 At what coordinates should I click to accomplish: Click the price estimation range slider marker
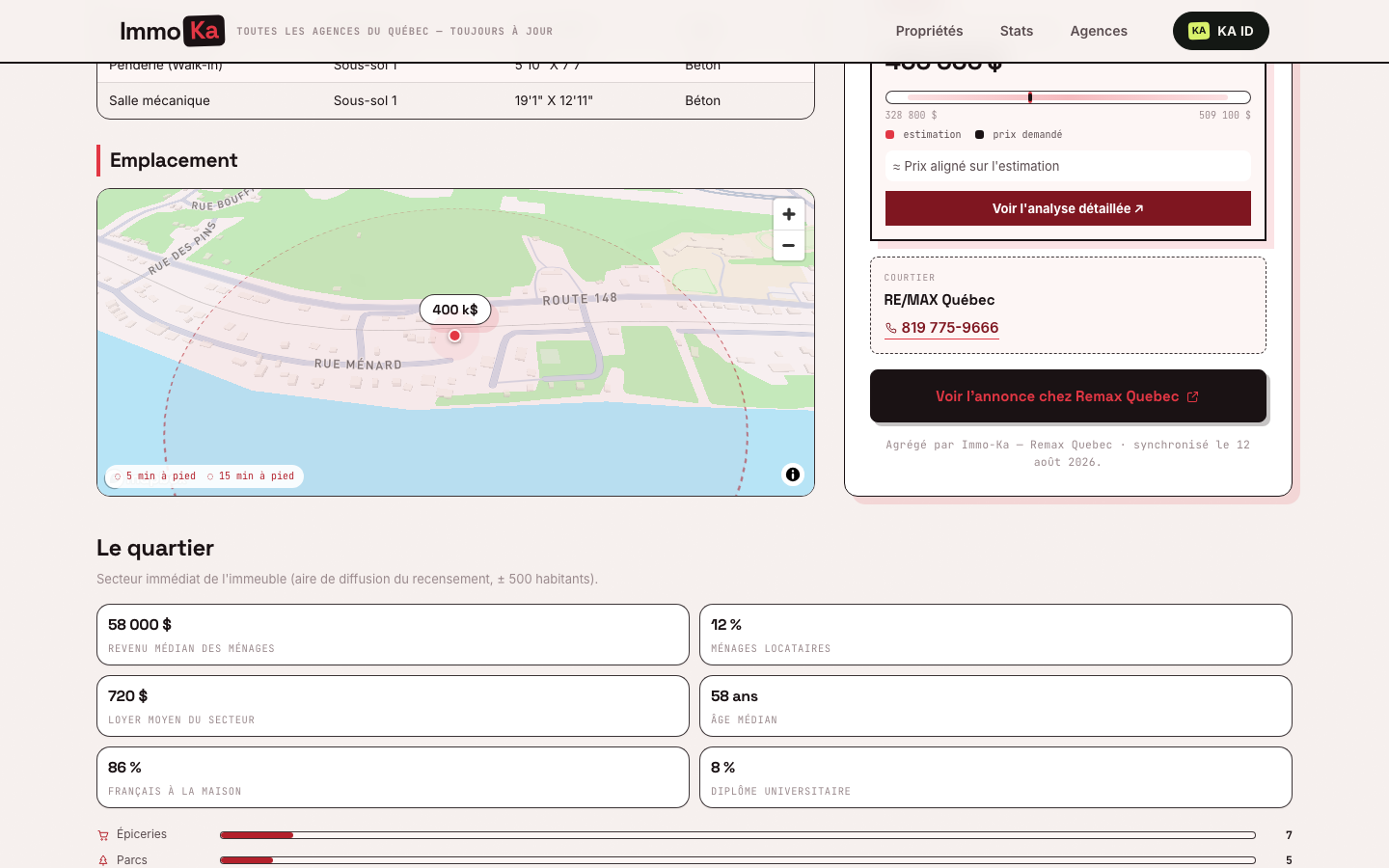[1030, 97]
